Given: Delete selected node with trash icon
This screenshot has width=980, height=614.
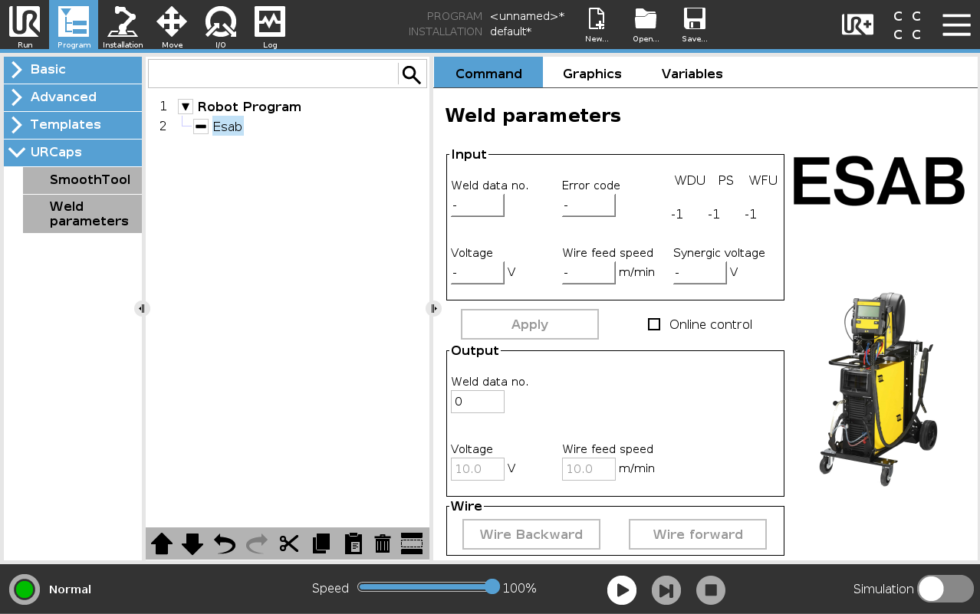Looking at the screenshot, I should (382, 544).
